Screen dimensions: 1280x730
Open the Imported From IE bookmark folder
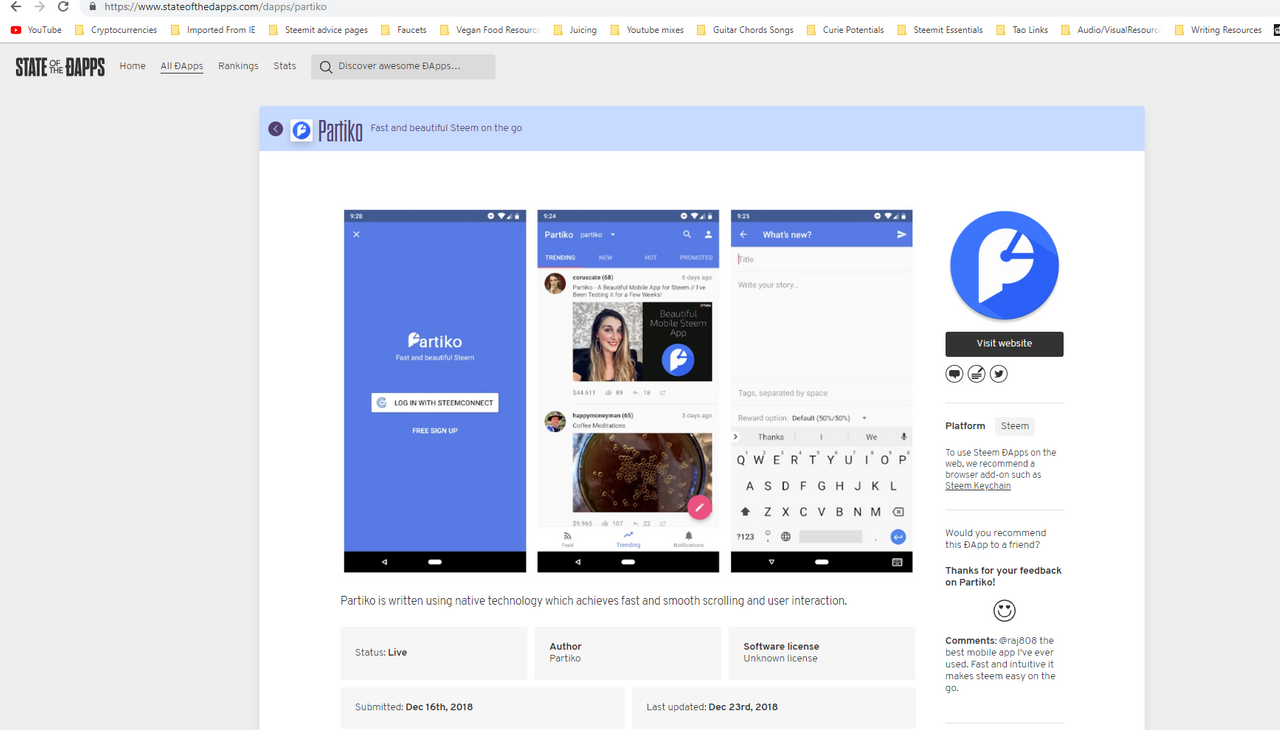(213, 30)
